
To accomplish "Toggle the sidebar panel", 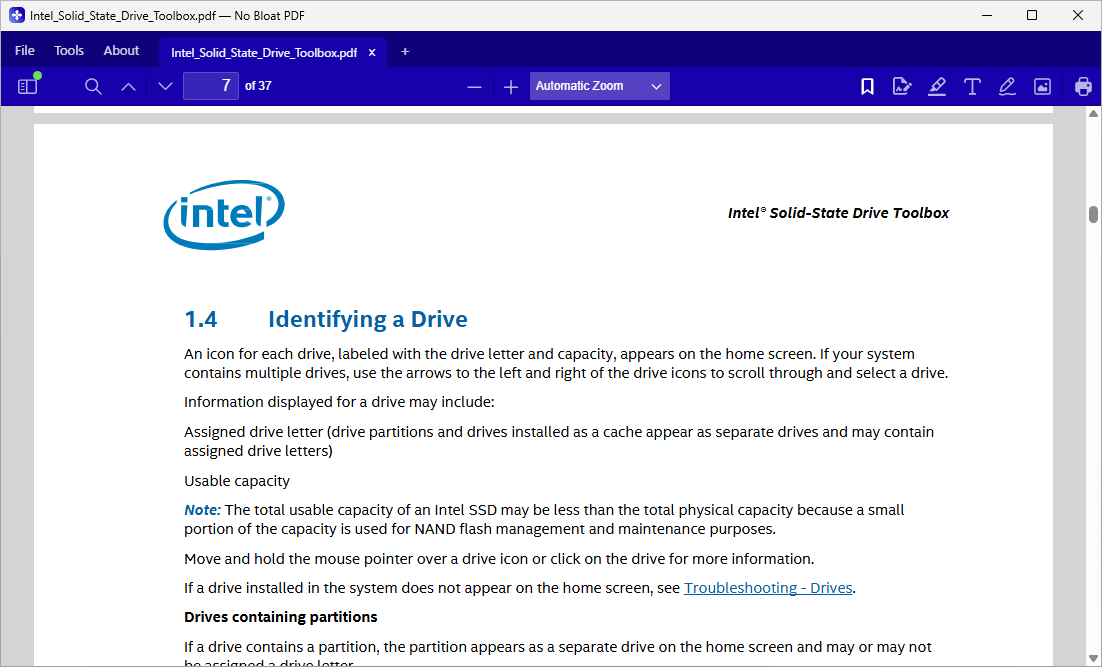I will (x=27, y=86).
